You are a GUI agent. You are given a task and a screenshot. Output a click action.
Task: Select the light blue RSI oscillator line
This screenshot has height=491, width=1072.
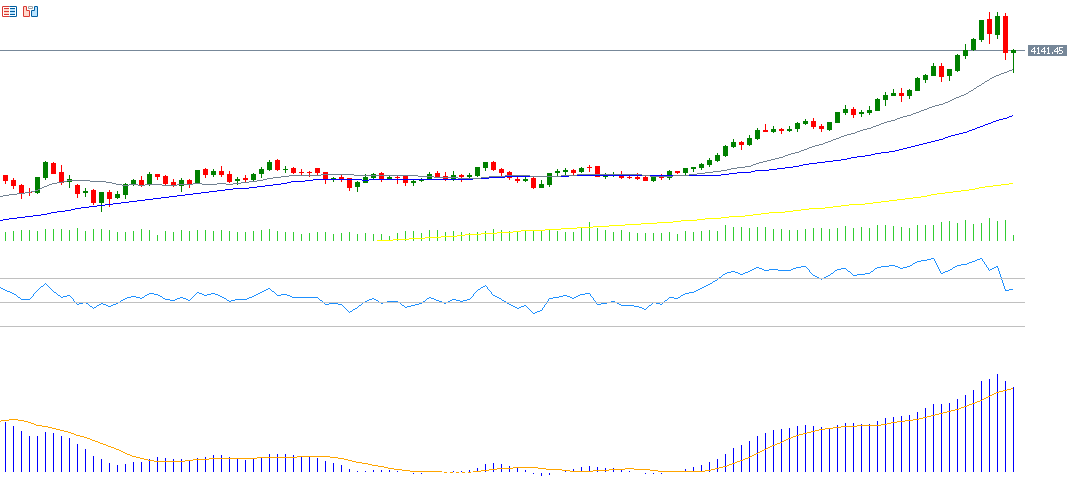click(x=760, y=269)
